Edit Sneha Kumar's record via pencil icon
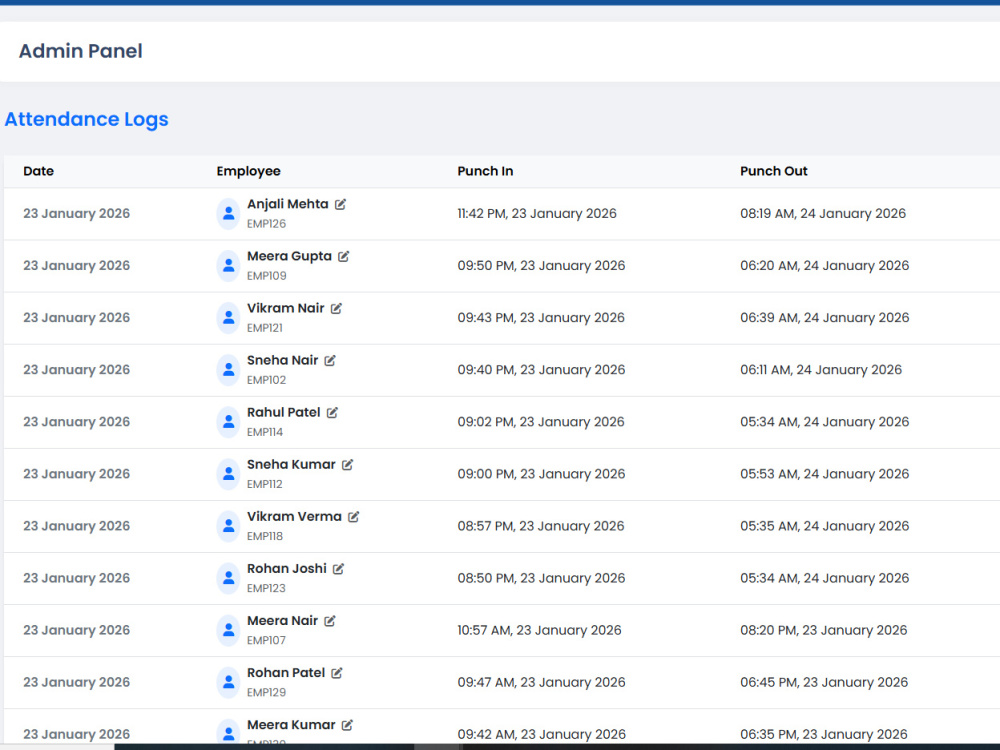This screenshot has height=750, width=1000. point(348,465)
